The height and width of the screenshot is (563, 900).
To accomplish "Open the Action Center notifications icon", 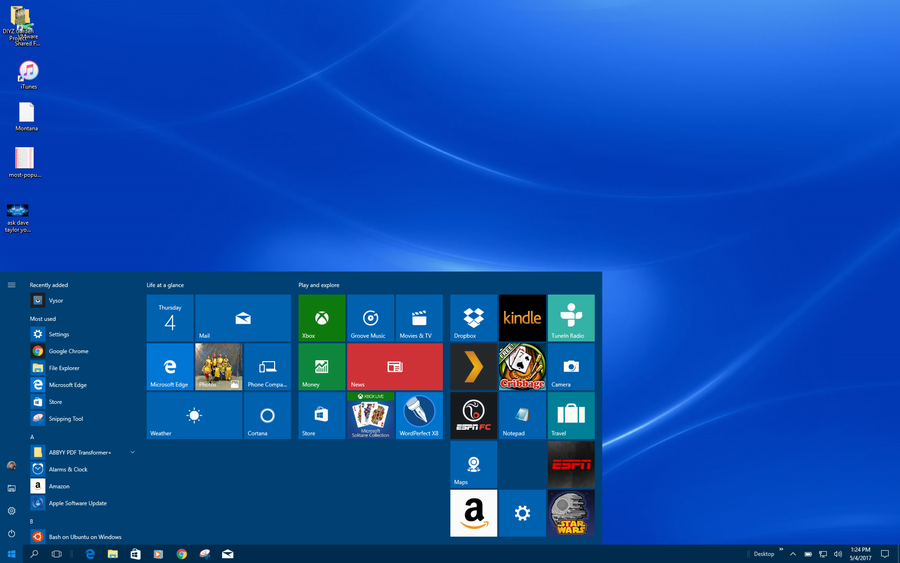I will click(885, 554).
